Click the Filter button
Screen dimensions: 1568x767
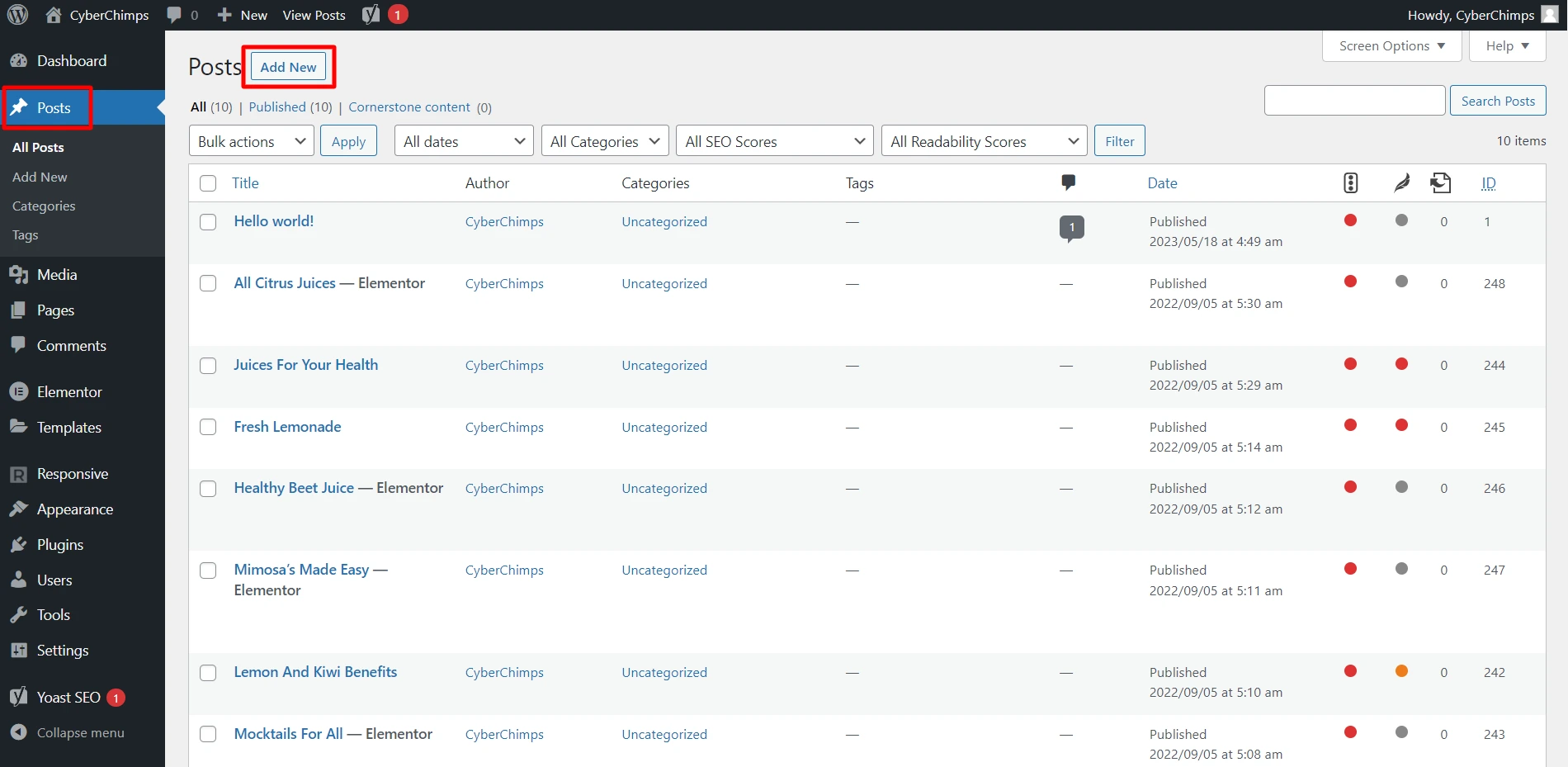(x=1119, y=141)
